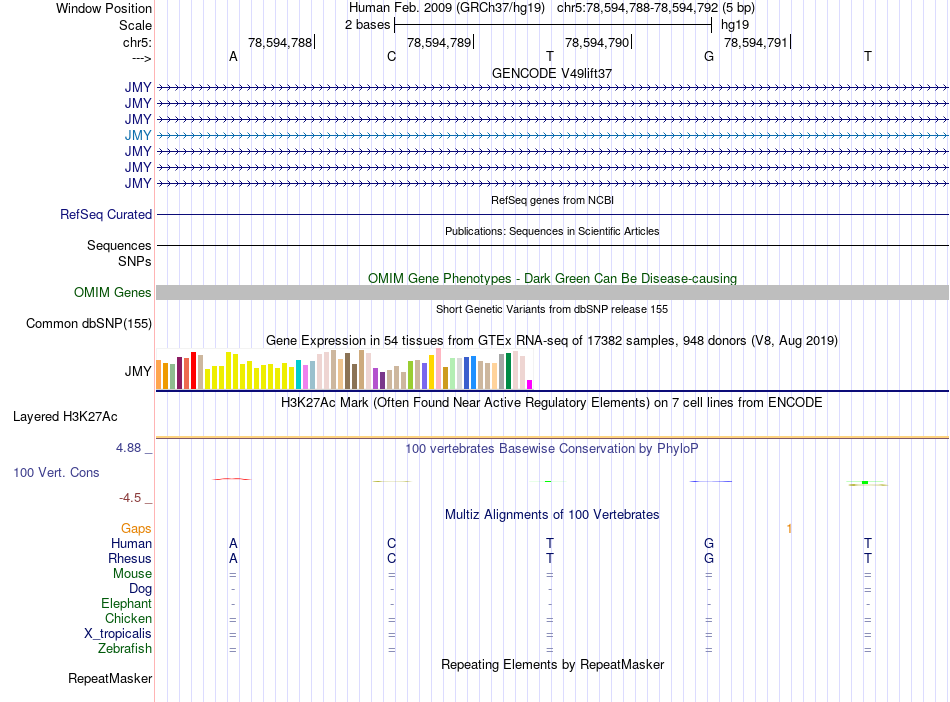Click the orange Gaps label
This screenshot has height=702, width=950.
tap(136, 529)
